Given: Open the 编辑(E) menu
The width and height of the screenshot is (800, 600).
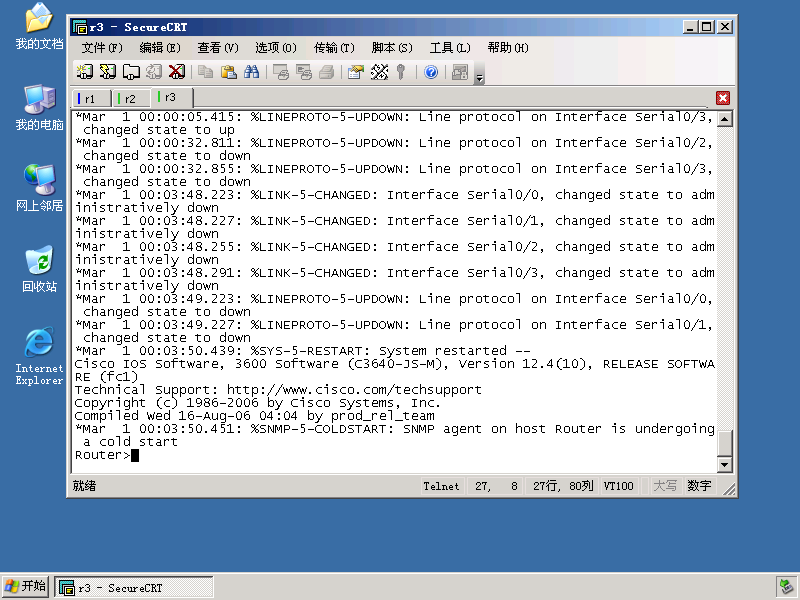Looking at the screenshot, I should coord(160,48).
